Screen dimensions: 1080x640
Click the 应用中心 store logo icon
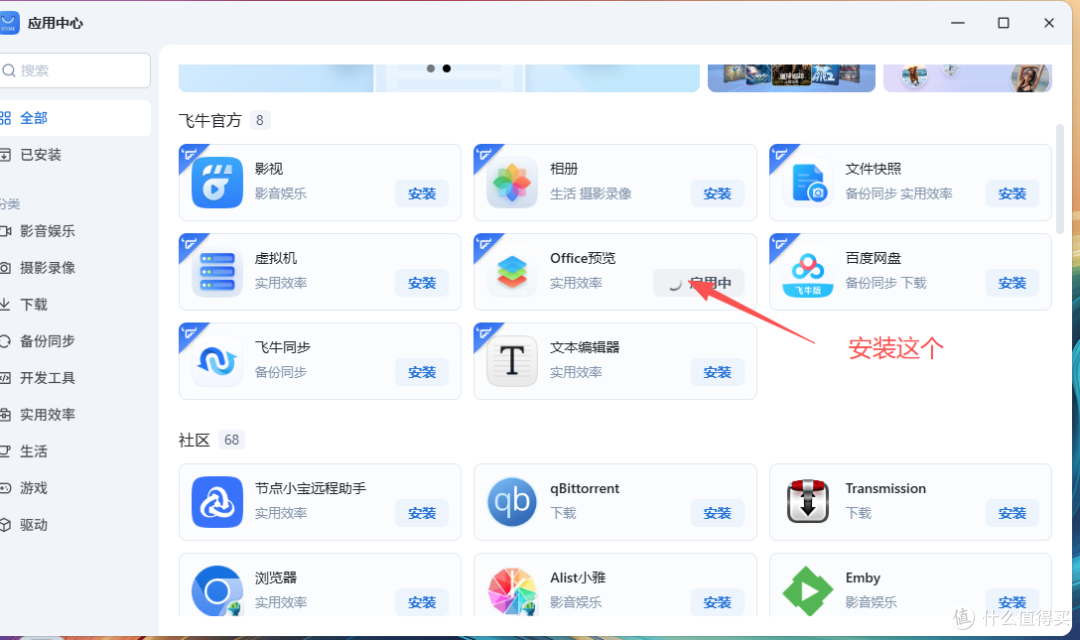[x=9, y=23]
